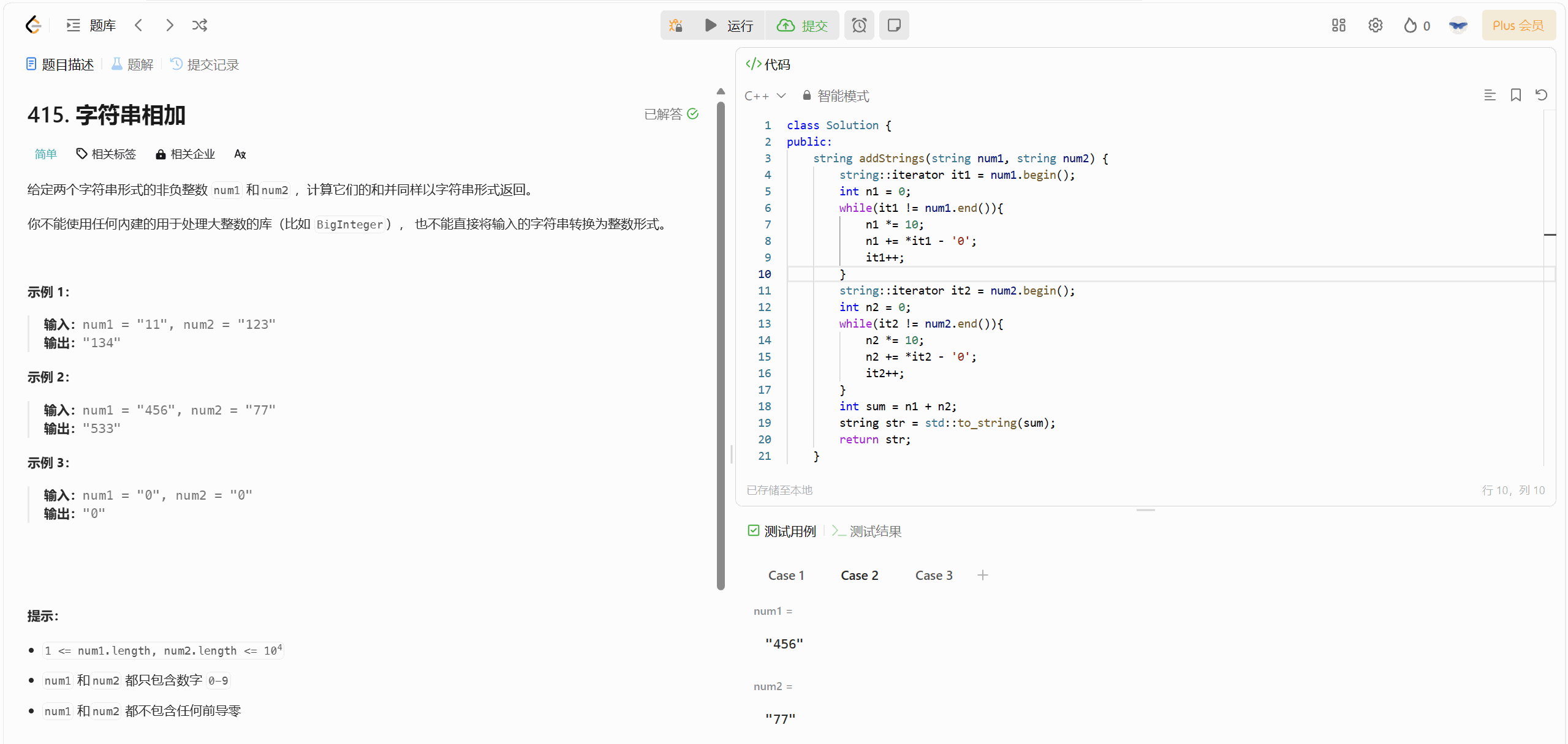1568x744 pixels.
Task: Click the horizontal divider handle below editor
Action: (x=1145, y=509)
